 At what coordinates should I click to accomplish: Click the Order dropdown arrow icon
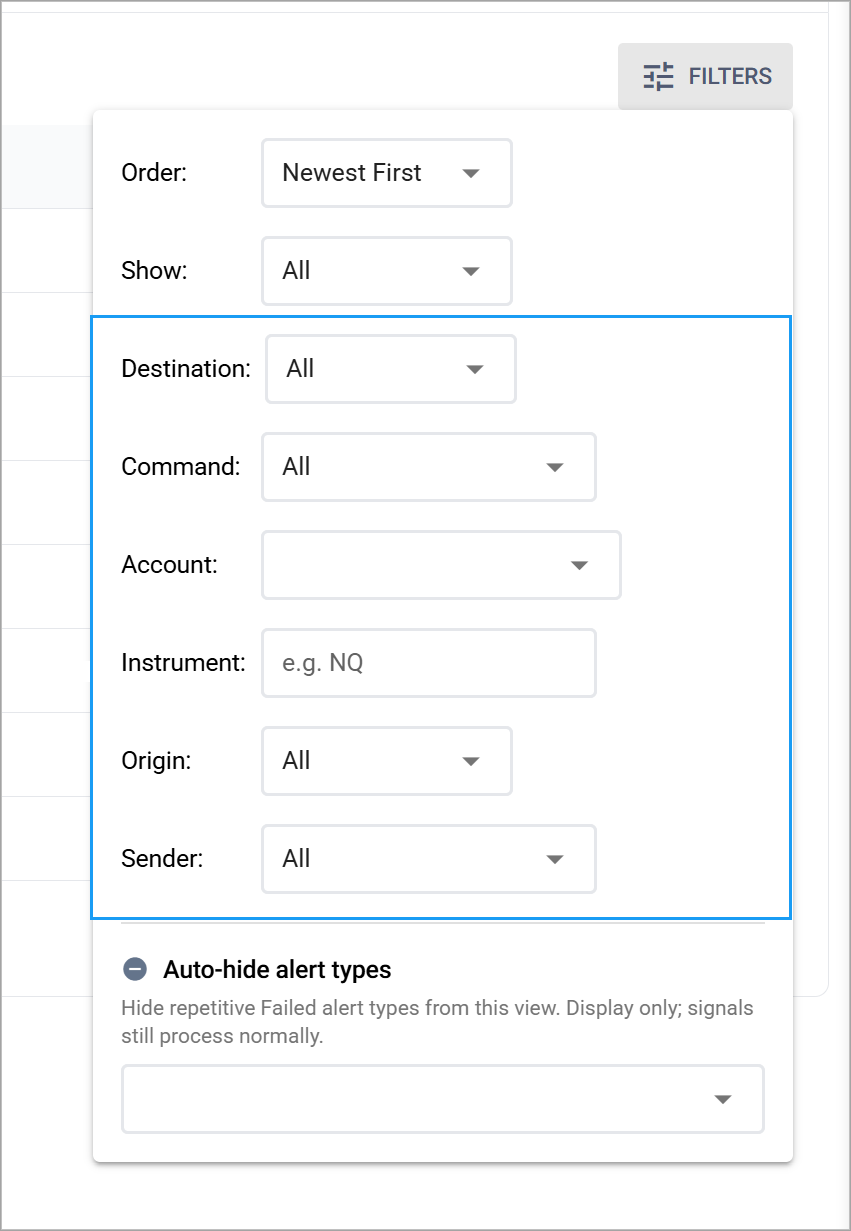pyautogui.click(x=471, y=173)
